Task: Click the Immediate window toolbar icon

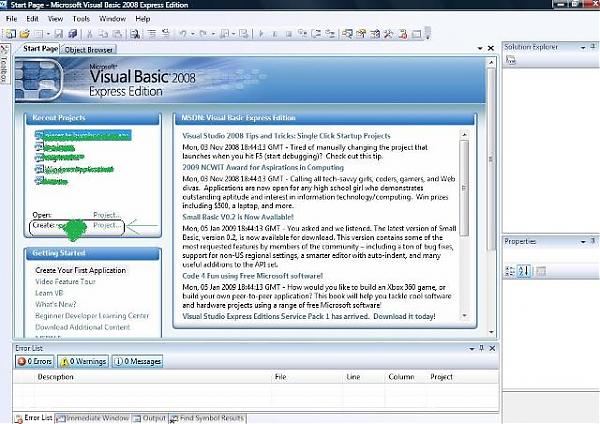Action: [416, 34]
